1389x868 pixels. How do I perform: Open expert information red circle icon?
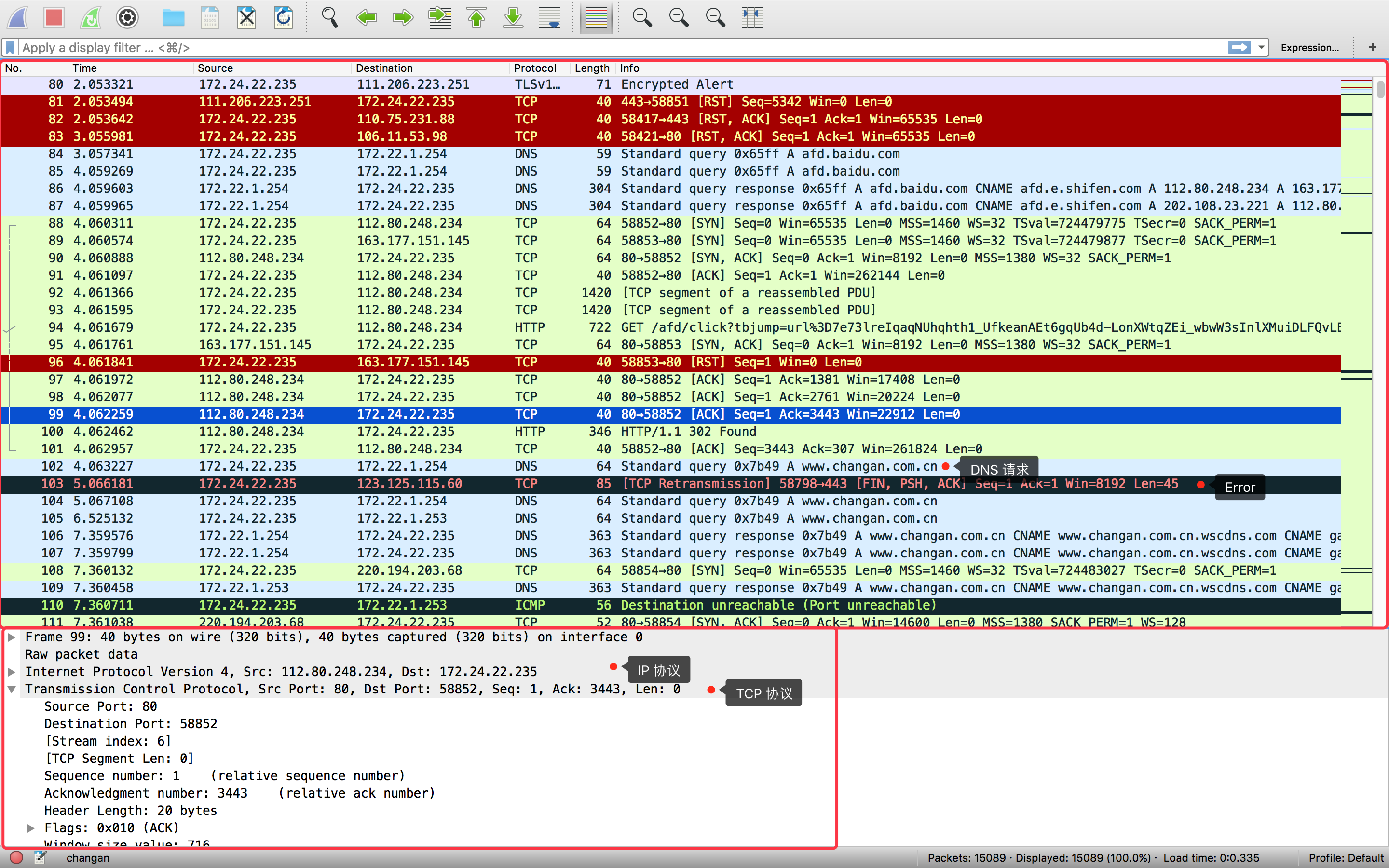(x=16, y=858)
